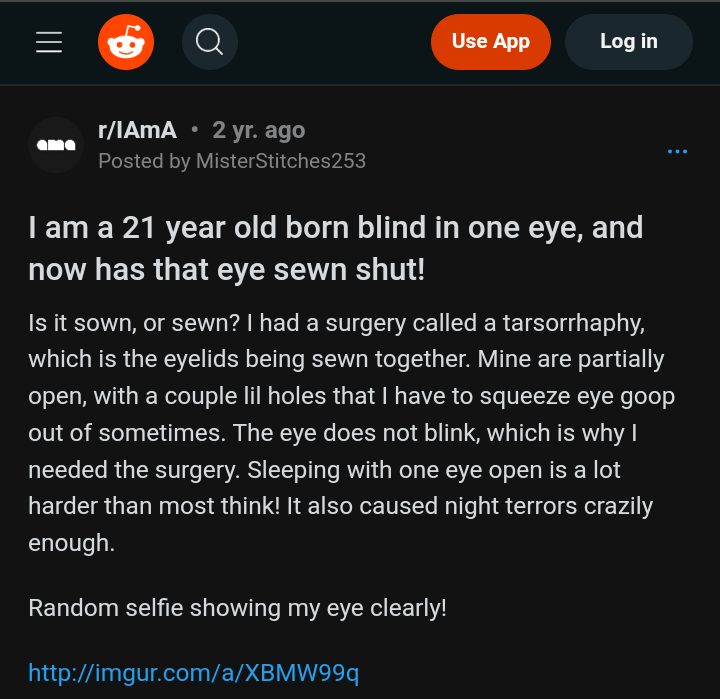
Task: Click the r/IAmA community avatar icon
Action: tap(56, 145)
